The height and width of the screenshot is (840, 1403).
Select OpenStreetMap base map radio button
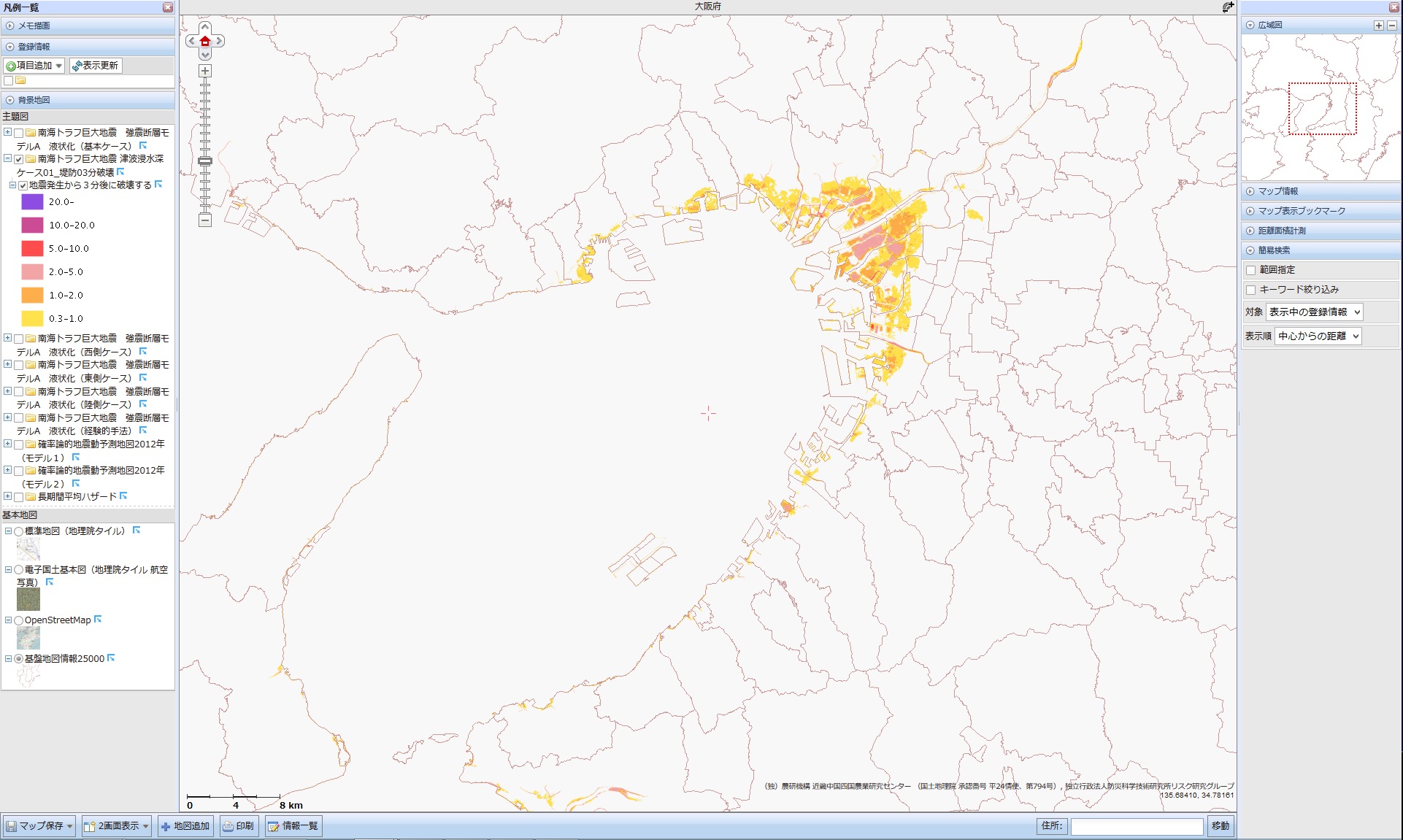[x=19, y=620]
